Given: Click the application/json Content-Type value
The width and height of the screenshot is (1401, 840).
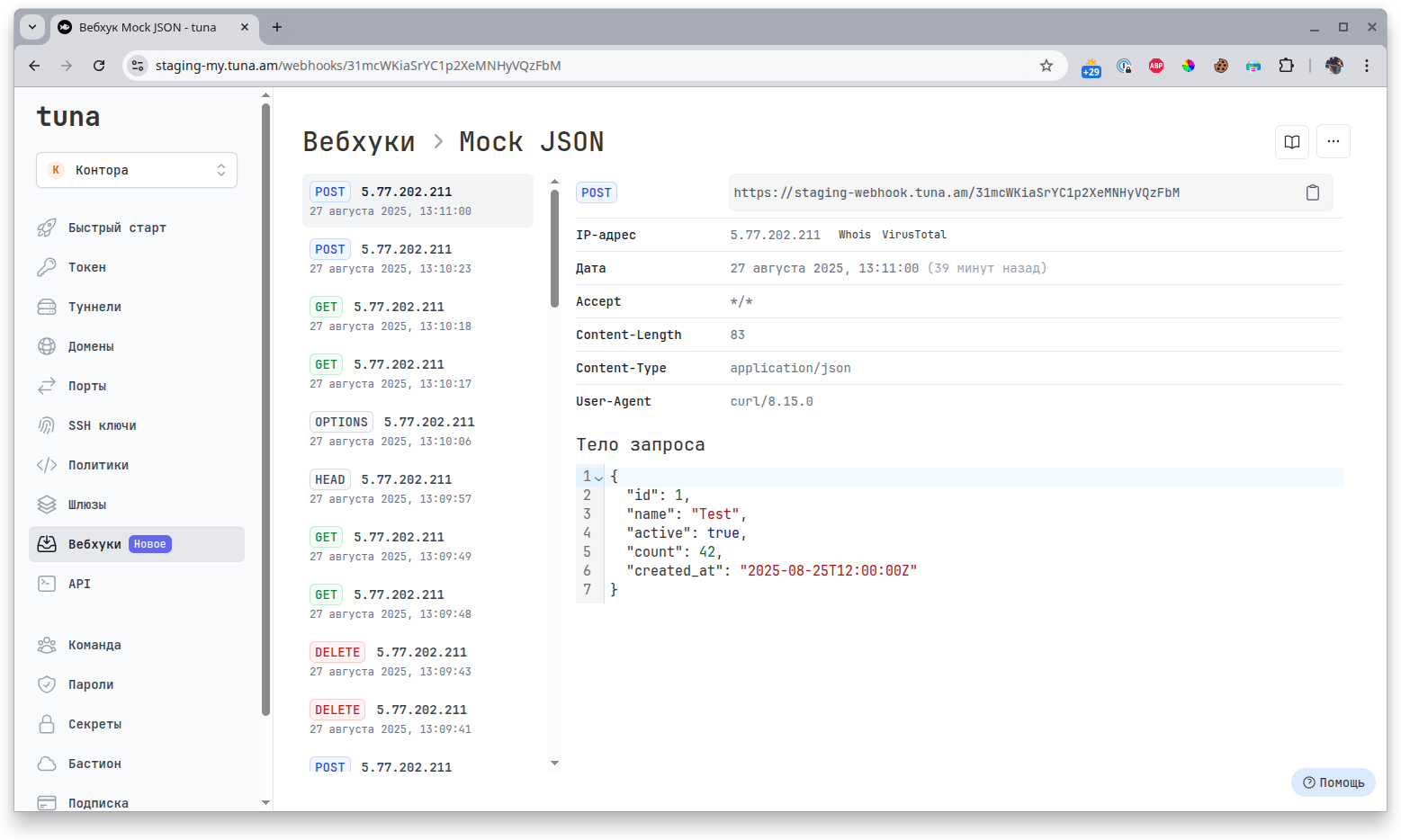Looking at the screenshot, I should tap(790, 368).
